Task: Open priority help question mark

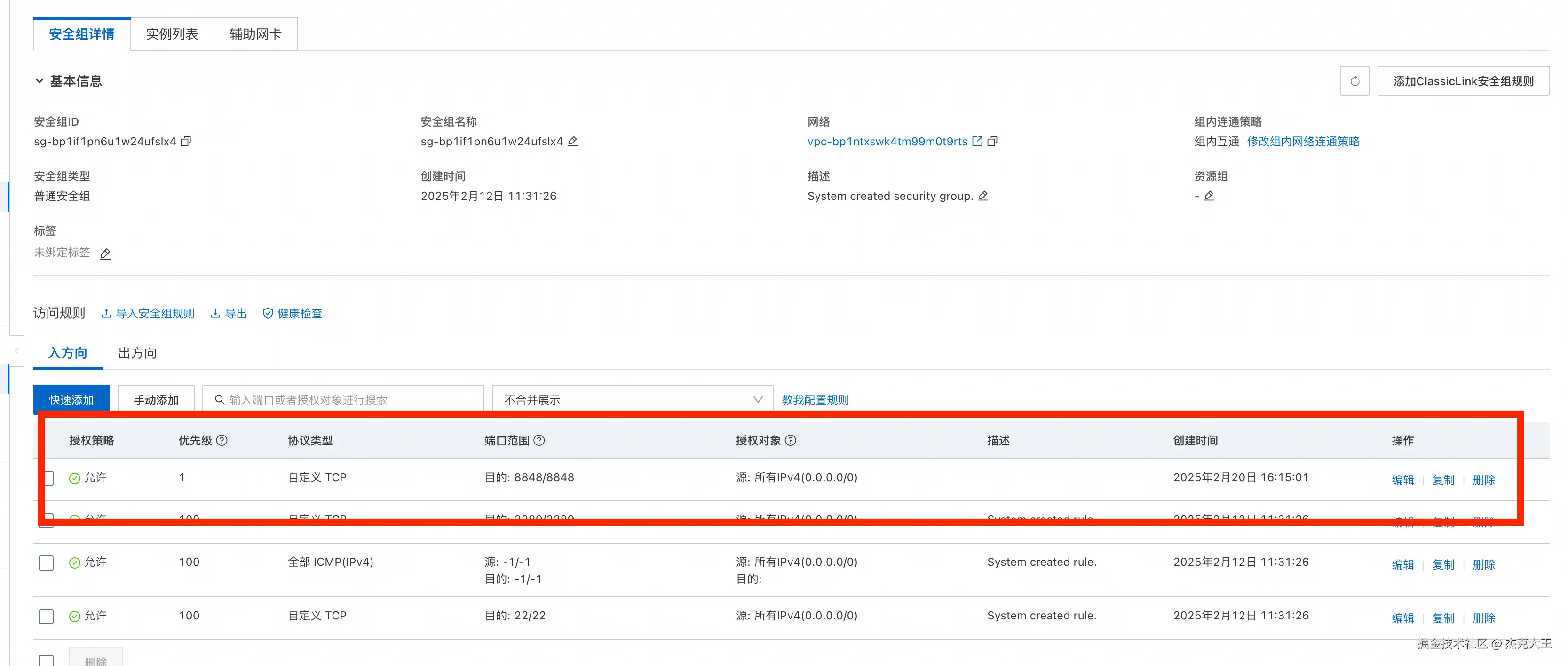Action: click(222, 440)
